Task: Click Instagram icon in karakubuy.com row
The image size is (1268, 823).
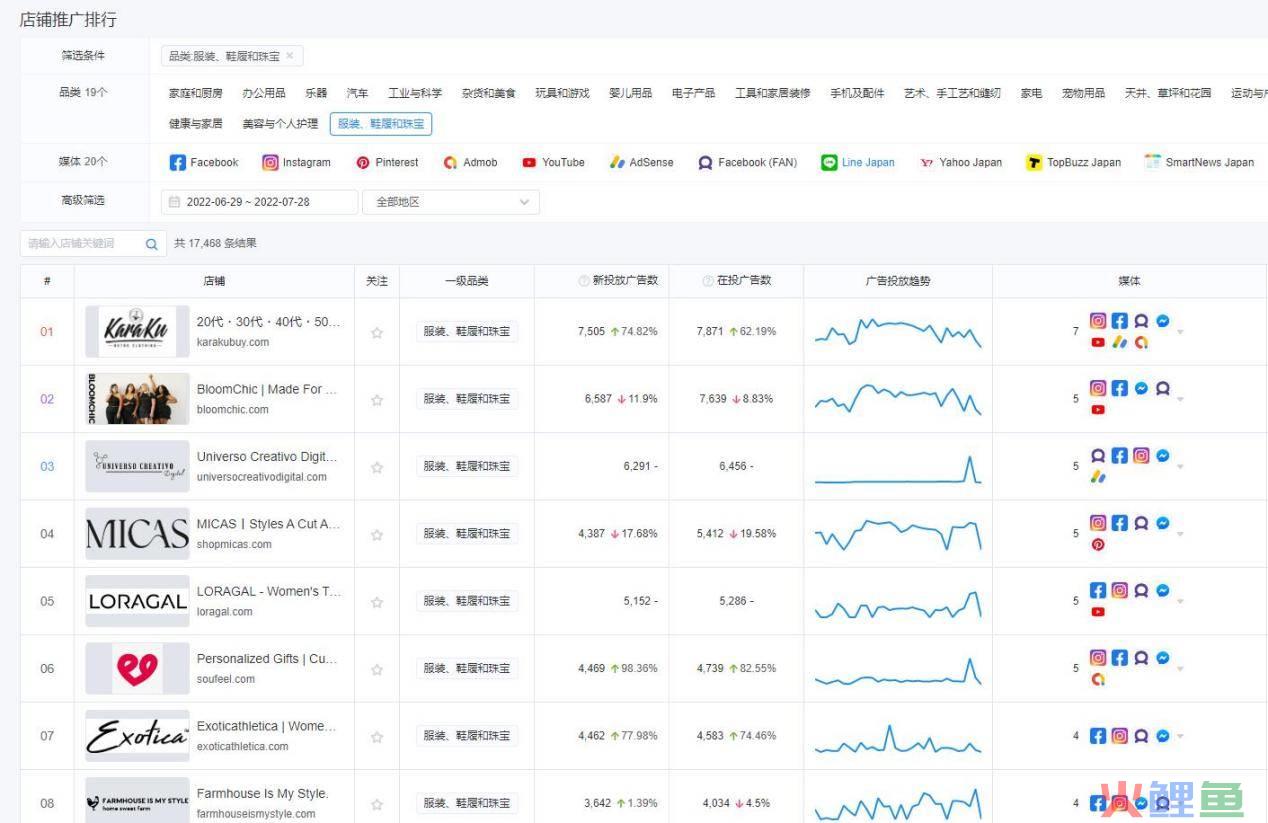Action: pyautogui.click(x=1098, y=321)
